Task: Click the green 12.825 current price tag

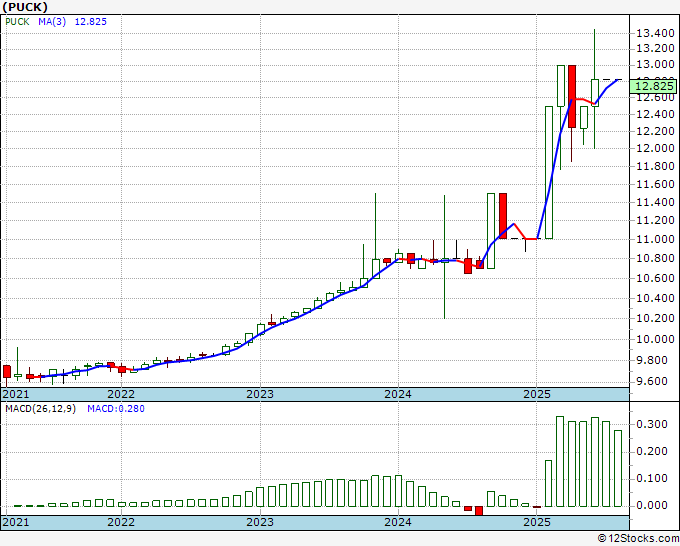Action: (x=654, y=85)
